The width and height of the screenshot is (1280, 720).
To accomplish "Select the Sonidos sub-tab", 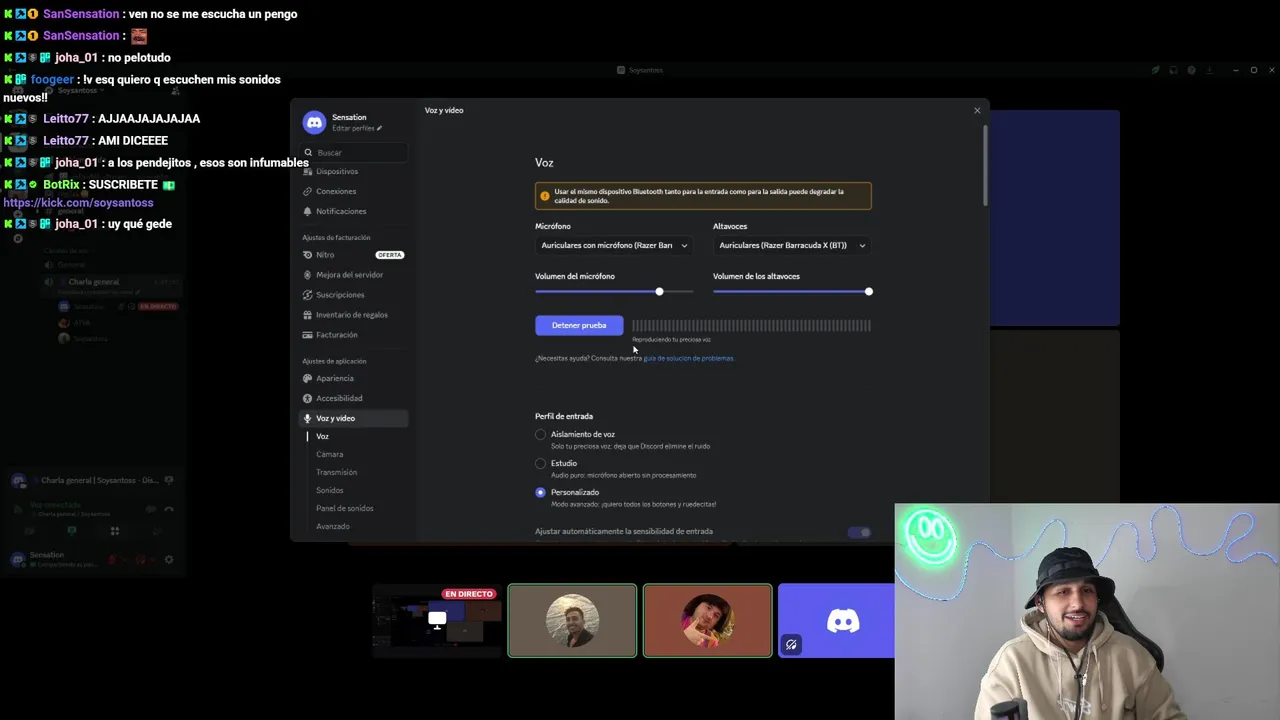I will coord(329,490).
